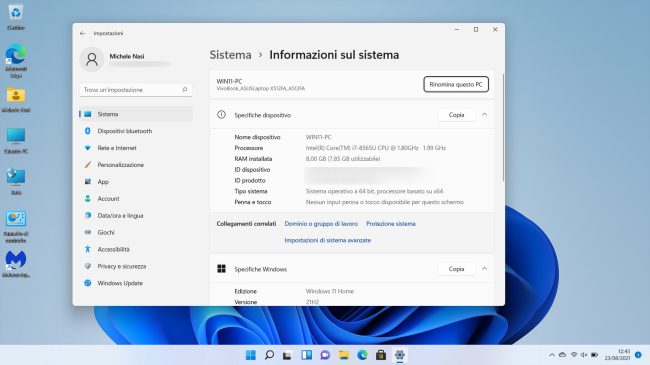650x365 pixels.
Task: Collapse the Specifiche dispositivo section
Action: coord(484,114)
